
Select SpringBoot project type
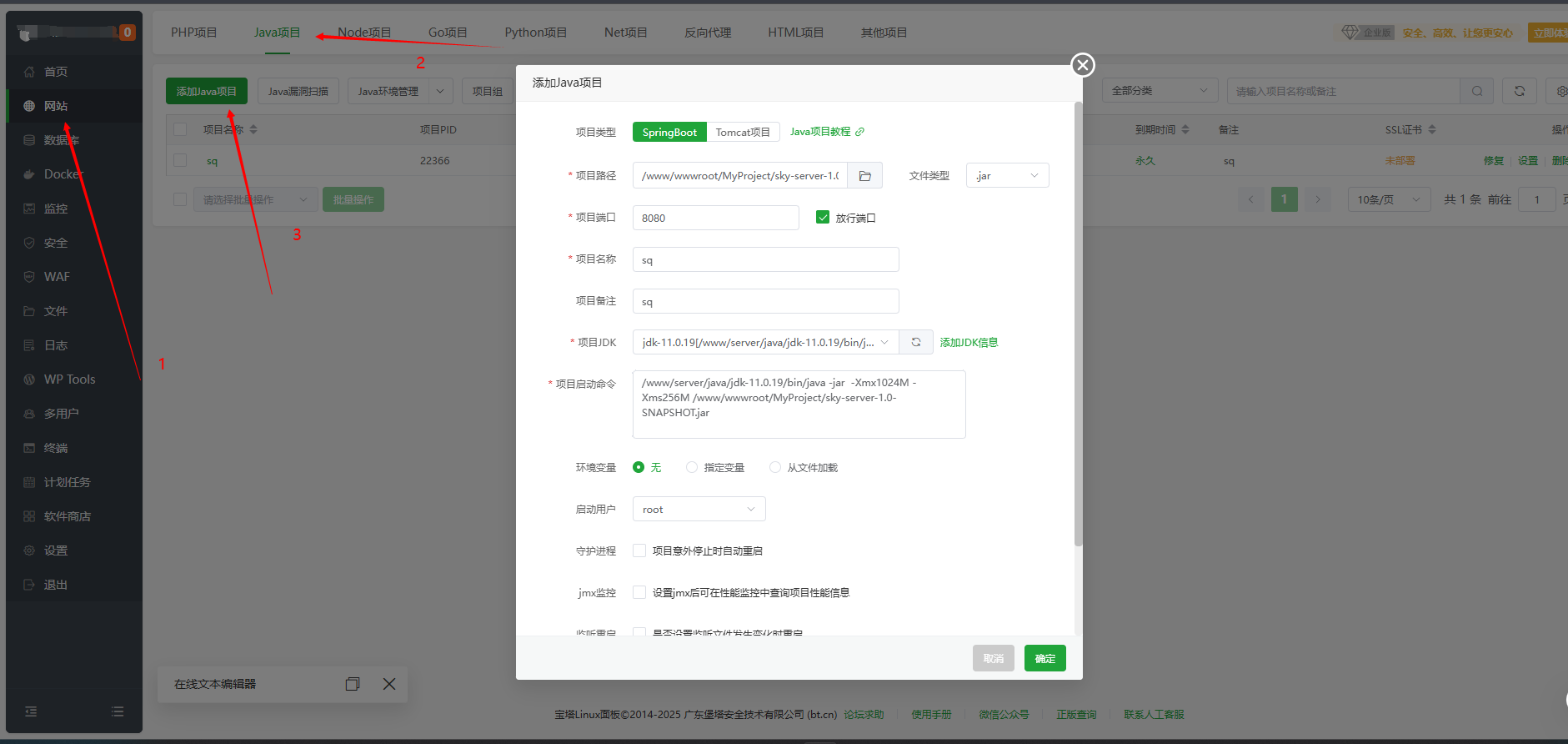(669, 132)
